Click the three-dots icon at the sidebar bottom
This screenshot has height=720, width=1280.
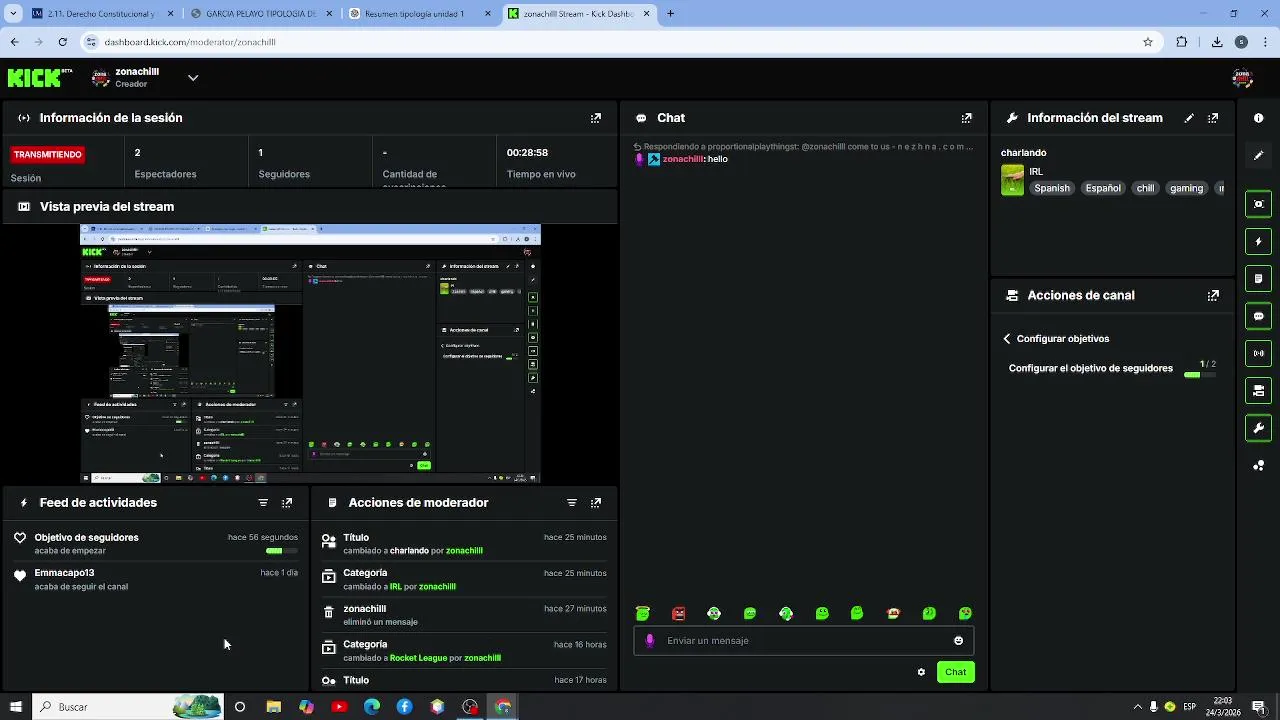(1258, 465)
